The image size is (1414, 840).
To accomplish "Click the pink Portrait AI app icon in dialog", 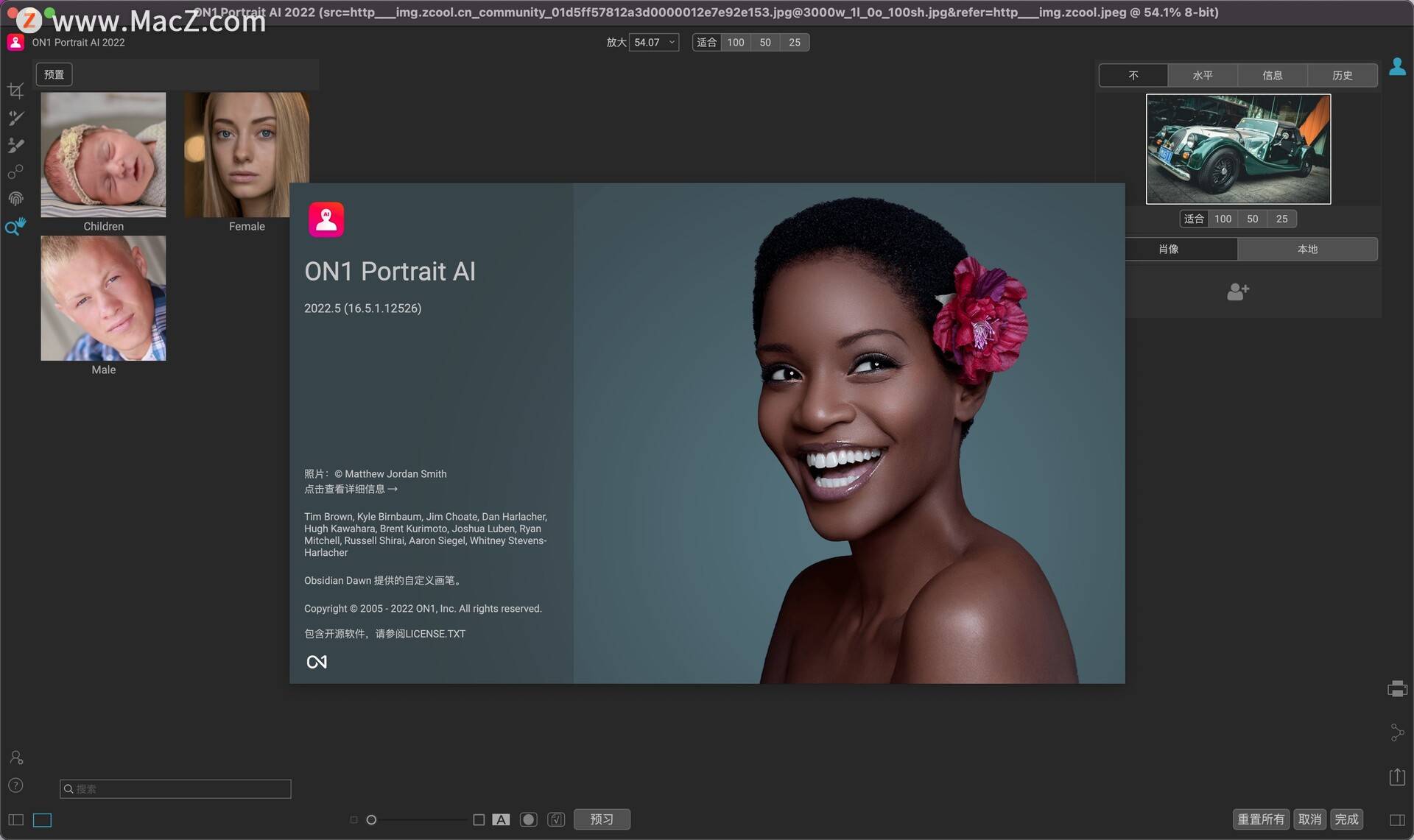I will click(326, 219).
